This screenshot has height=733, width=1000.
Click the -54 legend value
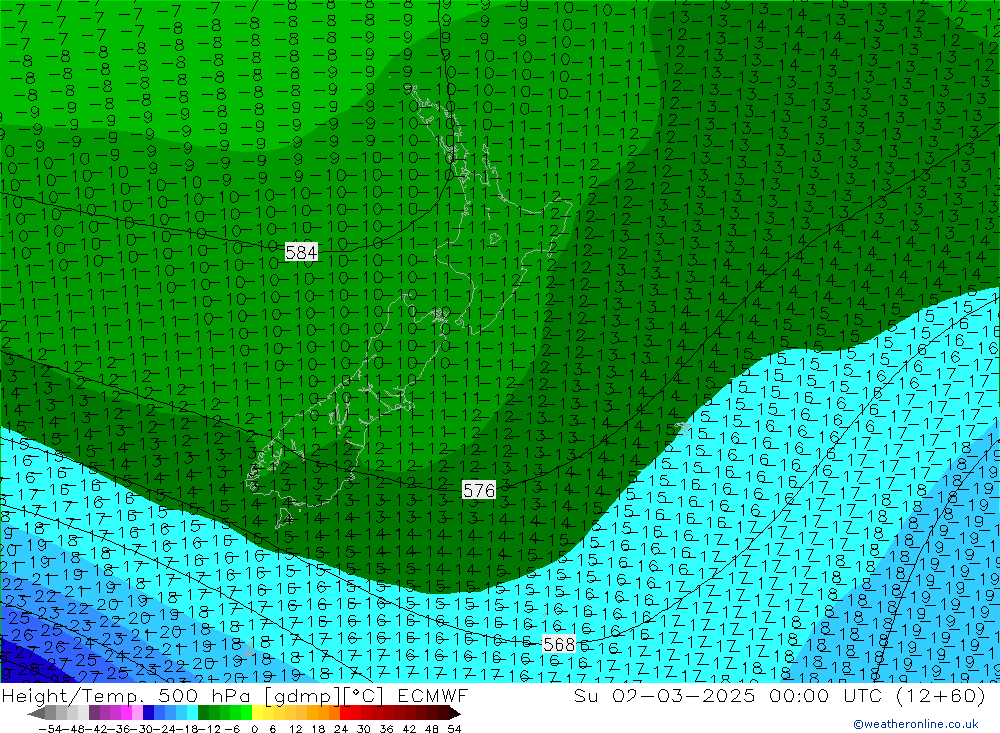coord(50,729)
